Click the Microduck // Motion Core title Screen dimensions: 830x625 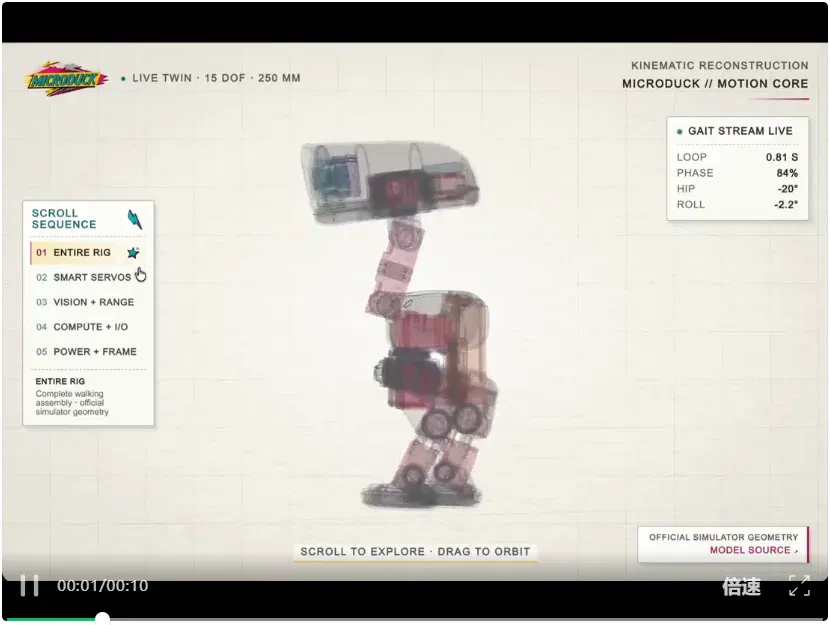(715, 84)
